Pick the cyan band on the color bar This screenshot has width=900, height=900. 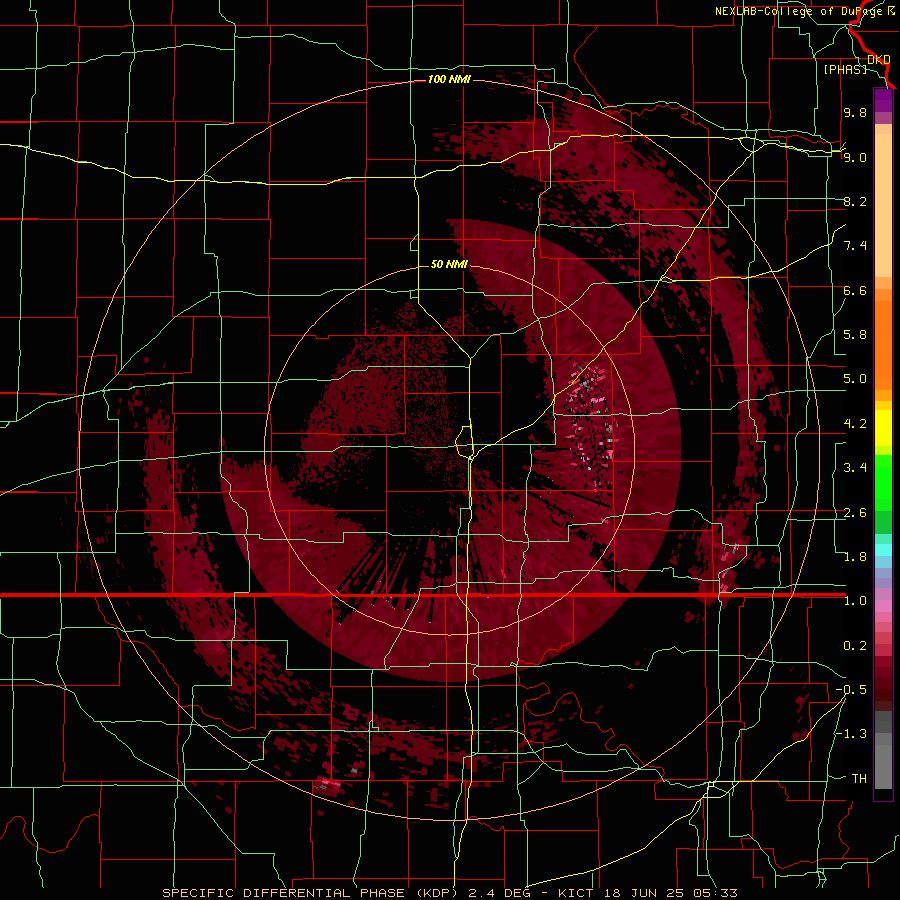[883, 550]
